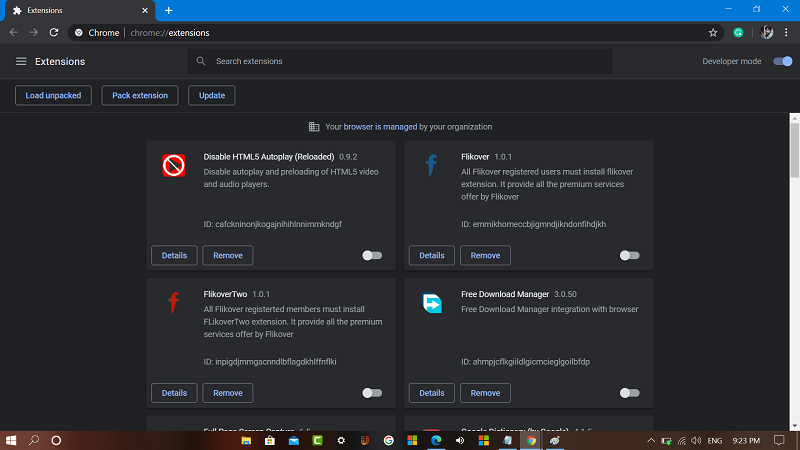Click Load unpacked button
The height and width of the screenshot is (450, 800).
click(53, 95)
